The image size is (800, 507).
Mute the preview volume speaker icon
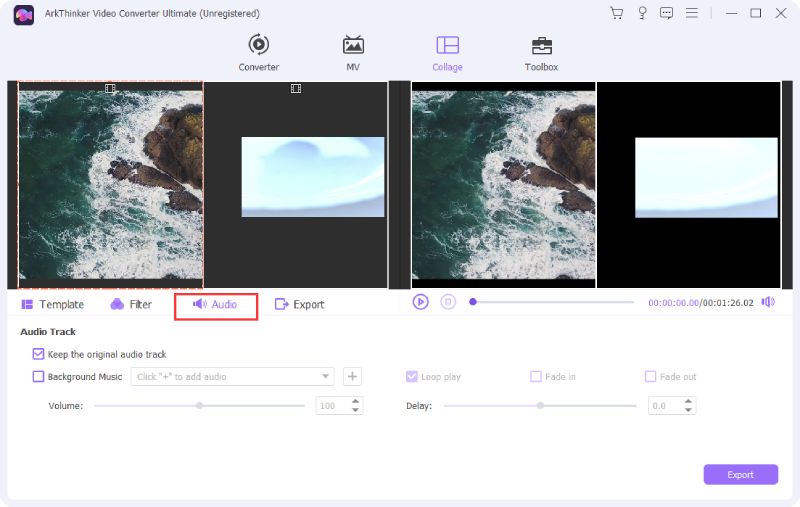[x=768, y=302]
